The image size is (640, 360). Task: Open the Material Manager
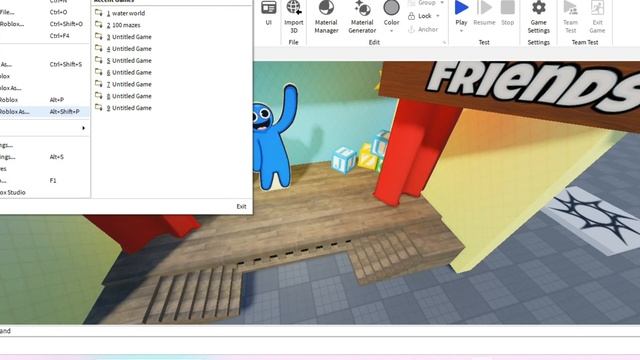326,17
